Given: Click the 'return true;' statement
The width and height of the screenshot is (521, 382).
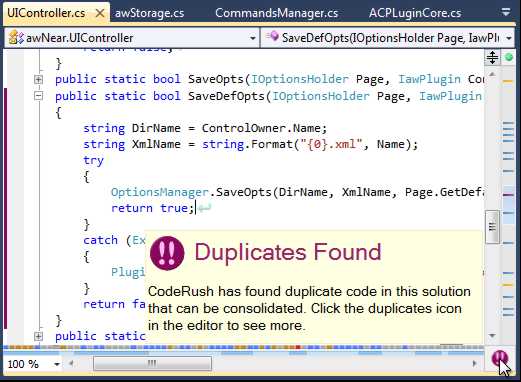Looking at the screenshot, I should [152, 208].
